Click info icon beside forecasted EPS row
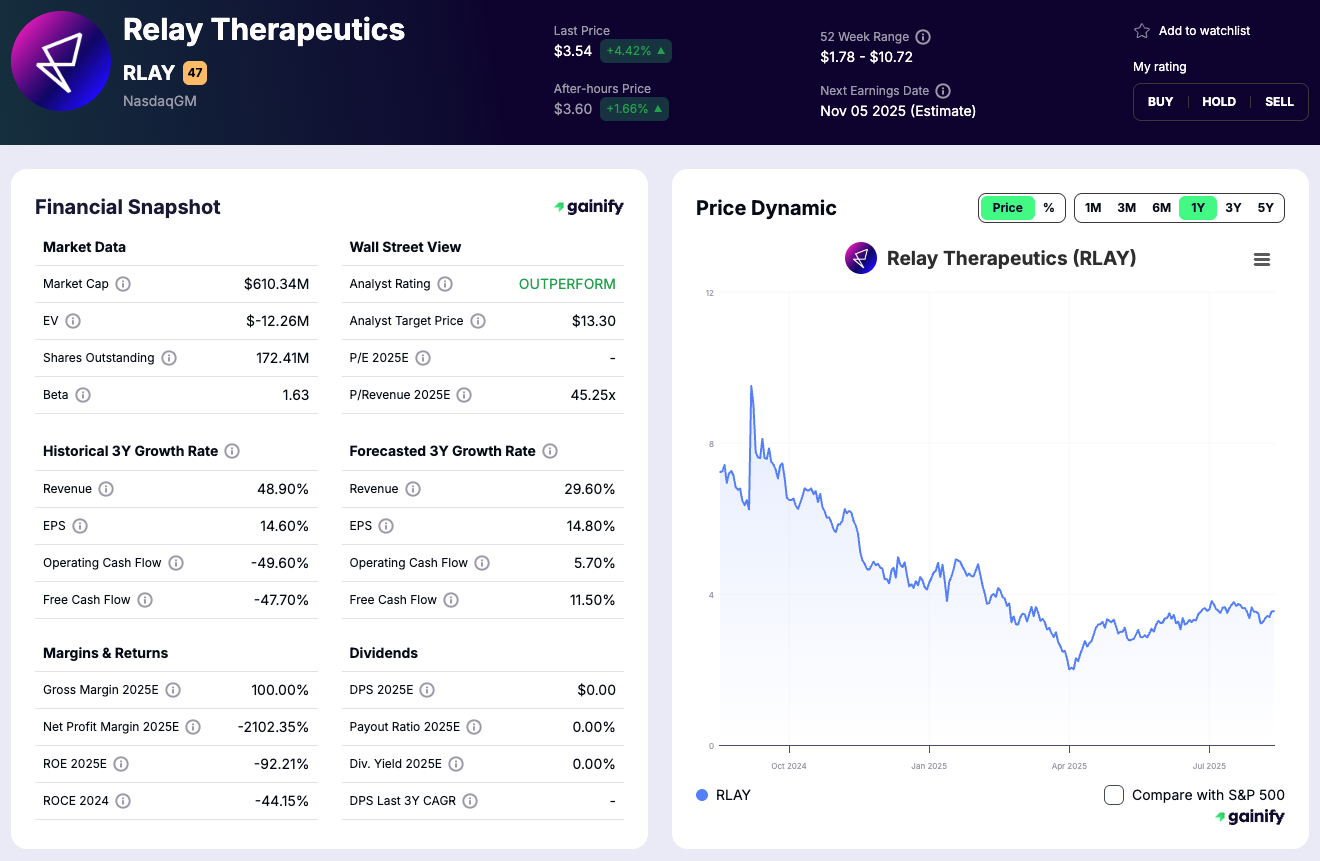1320x861 pixels. (x=386, y=526)
